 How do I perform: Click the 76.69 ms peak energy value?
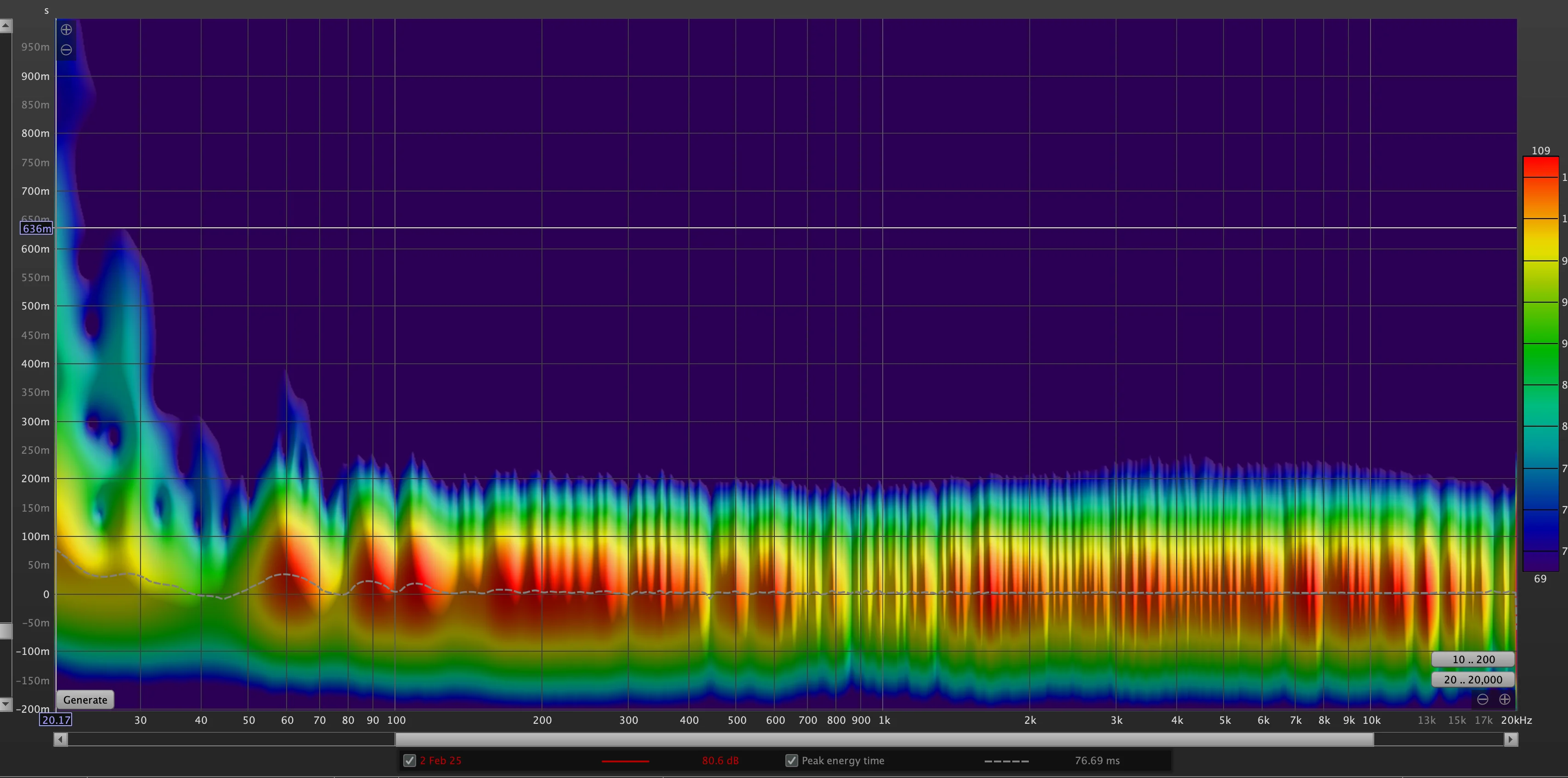click(1097, 761)
